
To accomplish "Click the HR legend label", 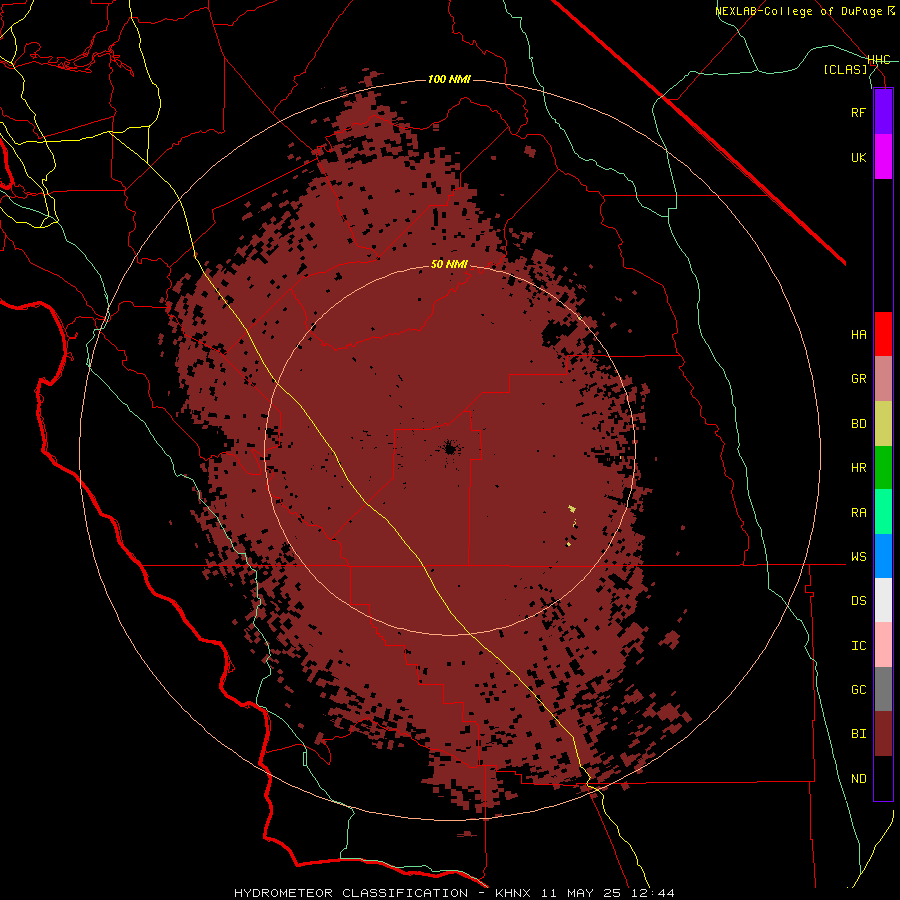I will point(858,468).
